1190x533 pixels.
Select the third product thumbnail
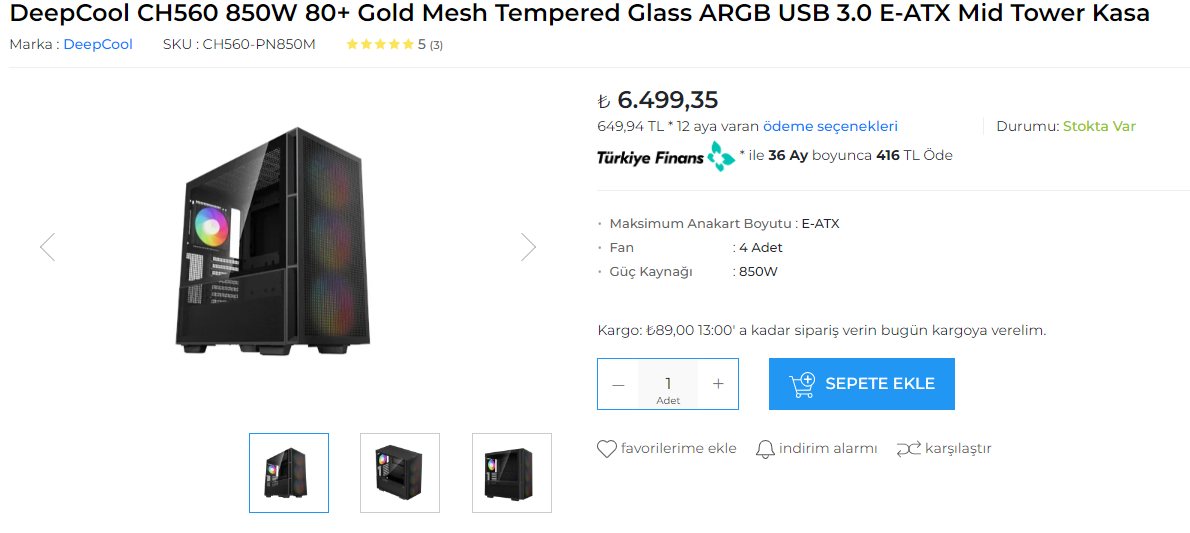pyautogui.click(x=512, y=473)
